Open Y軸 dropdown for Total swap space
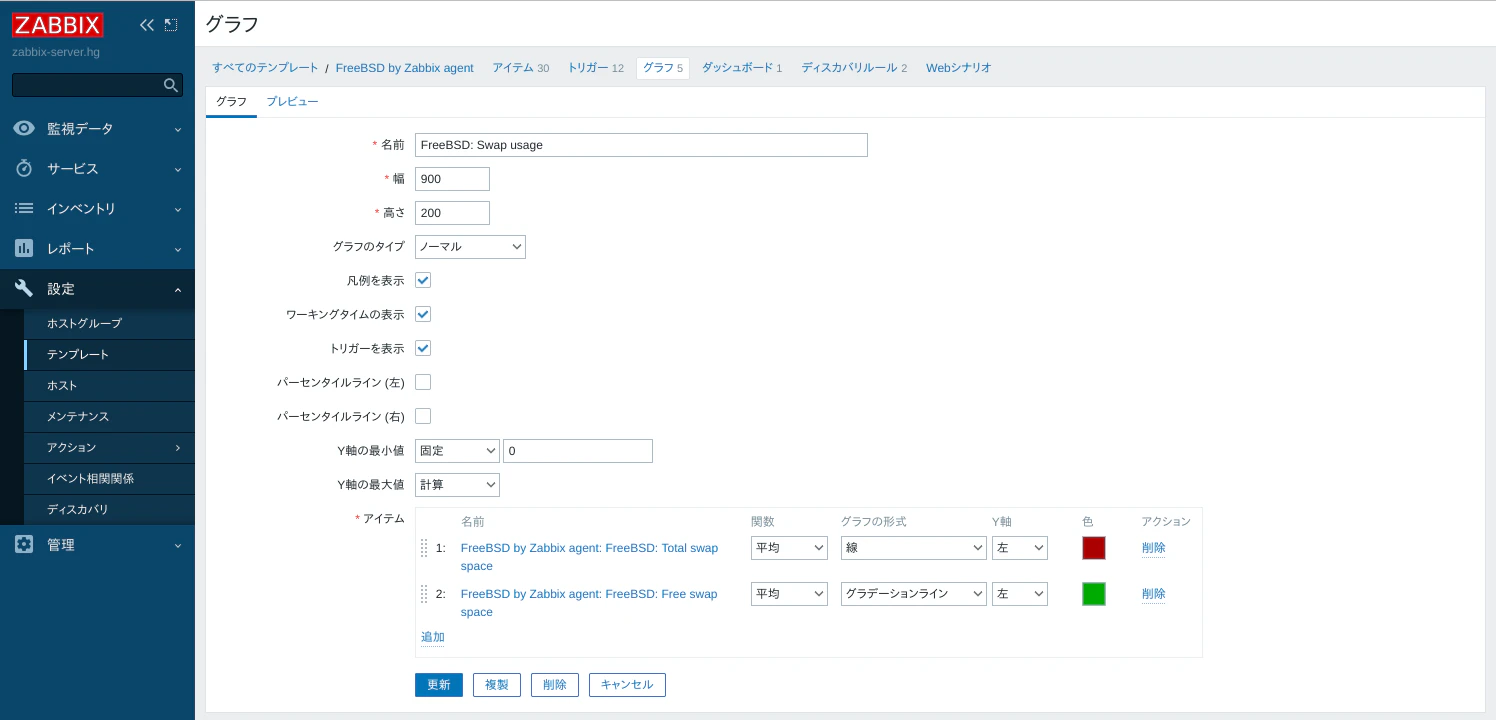 1020,548
